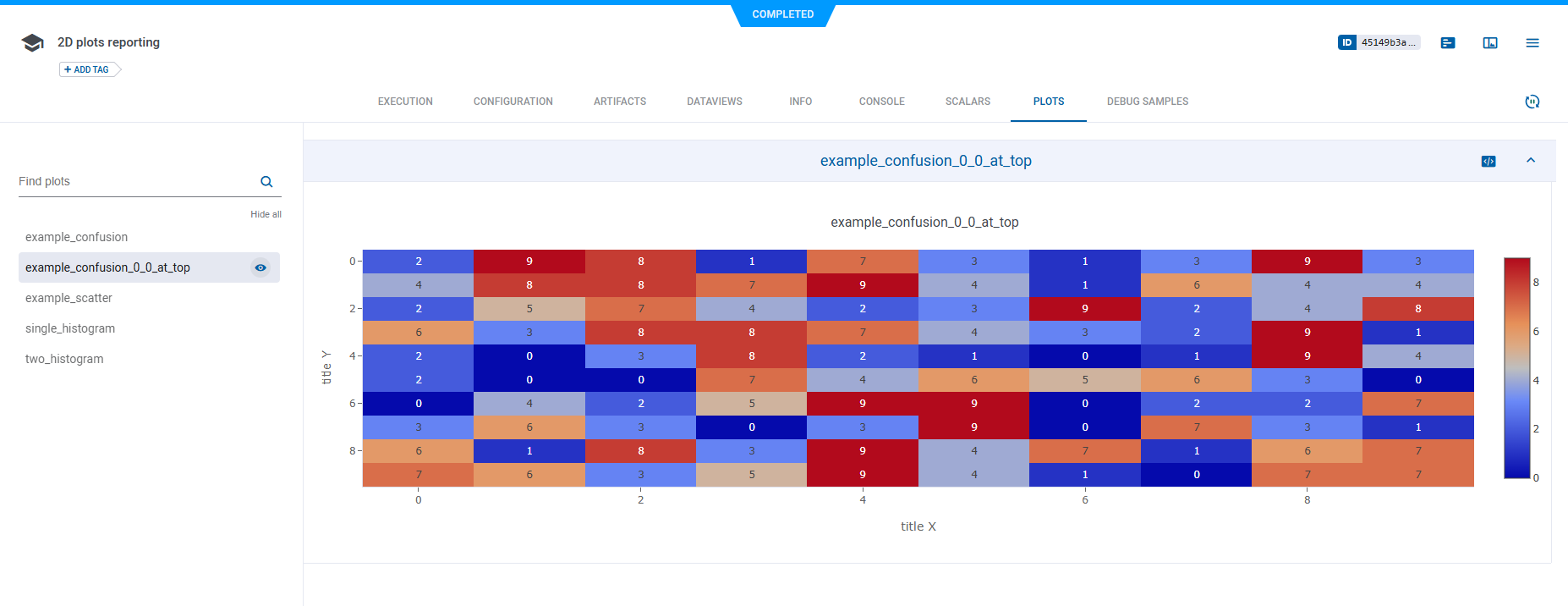Screen dimensions: 1568x606
Task: Click the graduation cap experiment icon
Action: 32,43
